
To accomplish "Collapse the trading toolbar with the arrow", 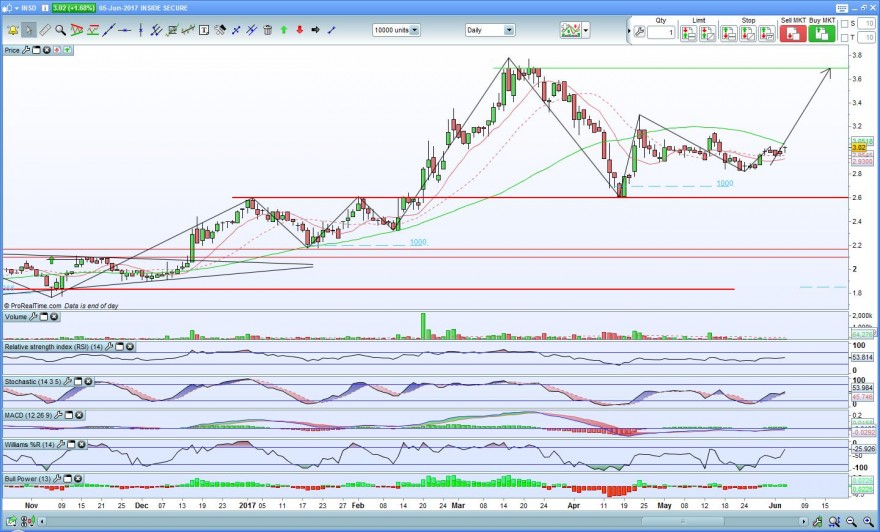I will click(x=629, y=31).
